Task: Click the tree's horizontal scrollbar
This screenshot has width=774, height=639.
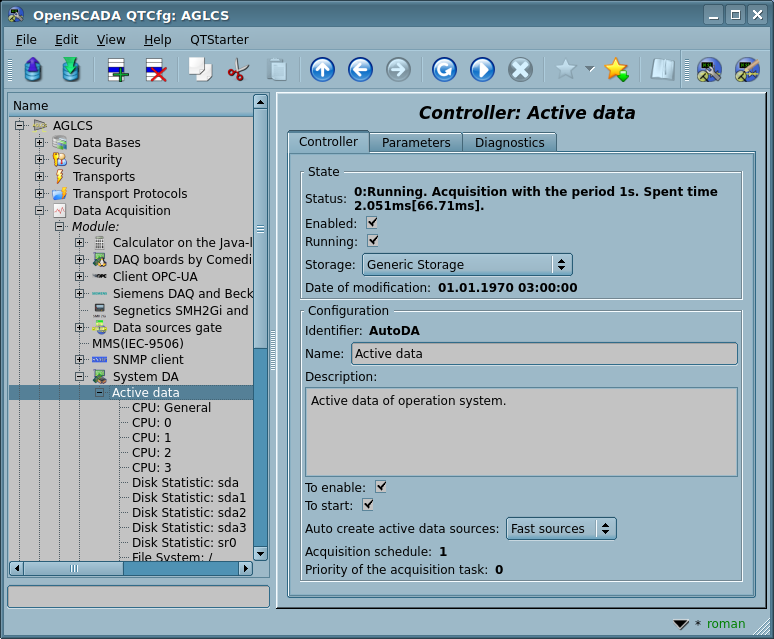Action: pyautogui.click(x=130, y=568)
